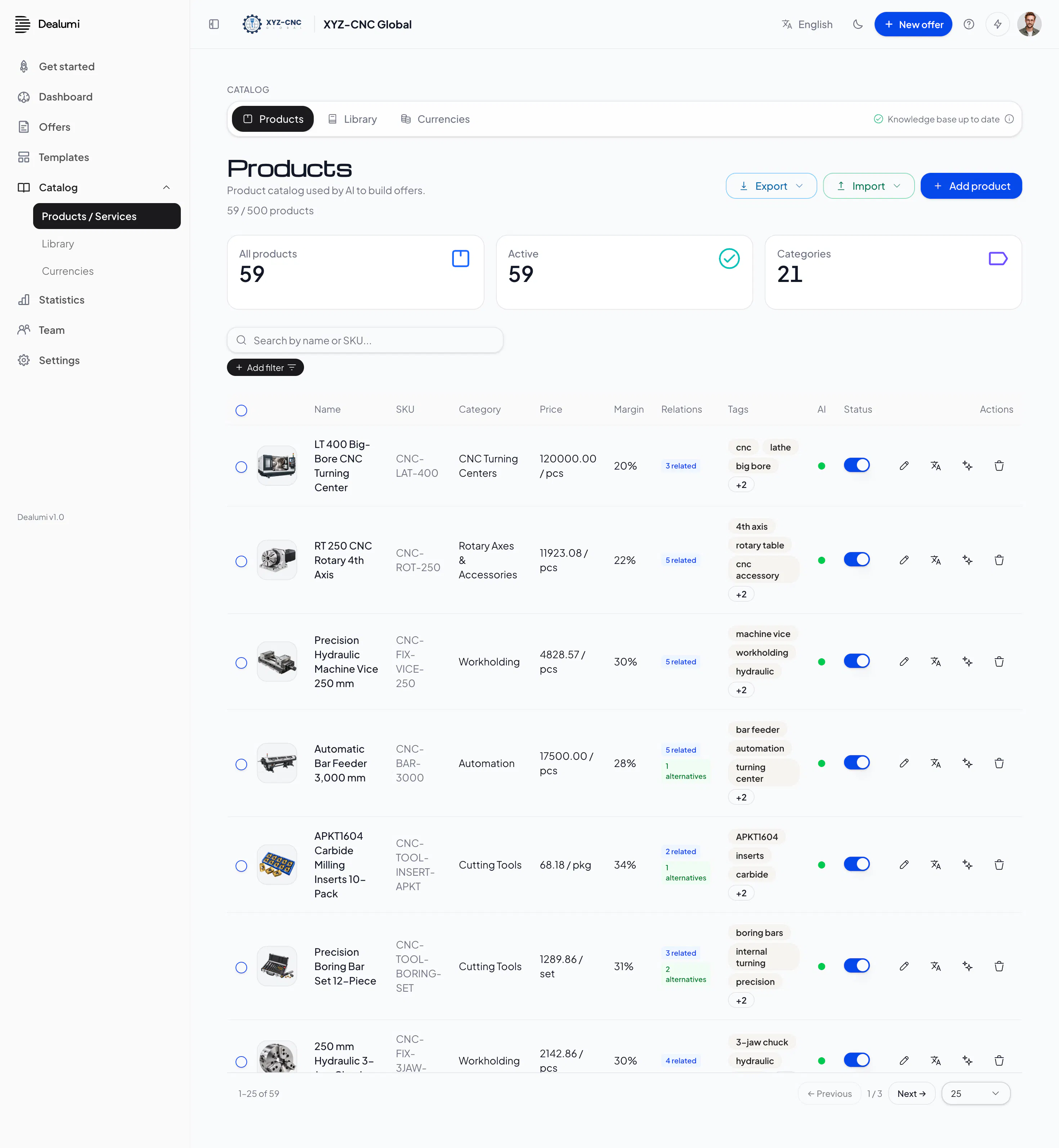Collapse the Catalog sidebar section
The width and height of the screenshot is (1059, 1148).
point(166,187)
